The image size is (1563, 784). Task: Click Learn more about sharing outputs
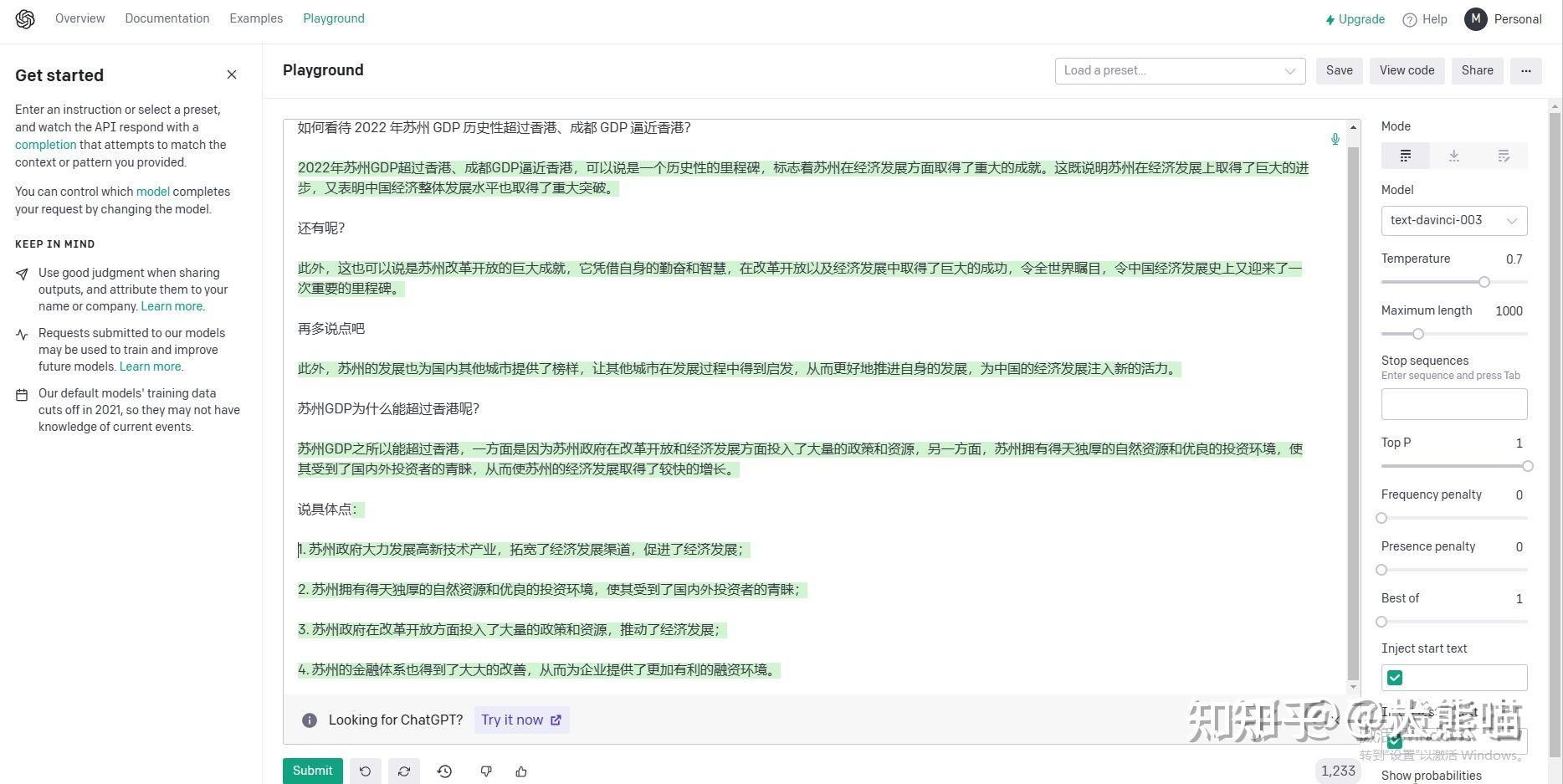point(172,306)
